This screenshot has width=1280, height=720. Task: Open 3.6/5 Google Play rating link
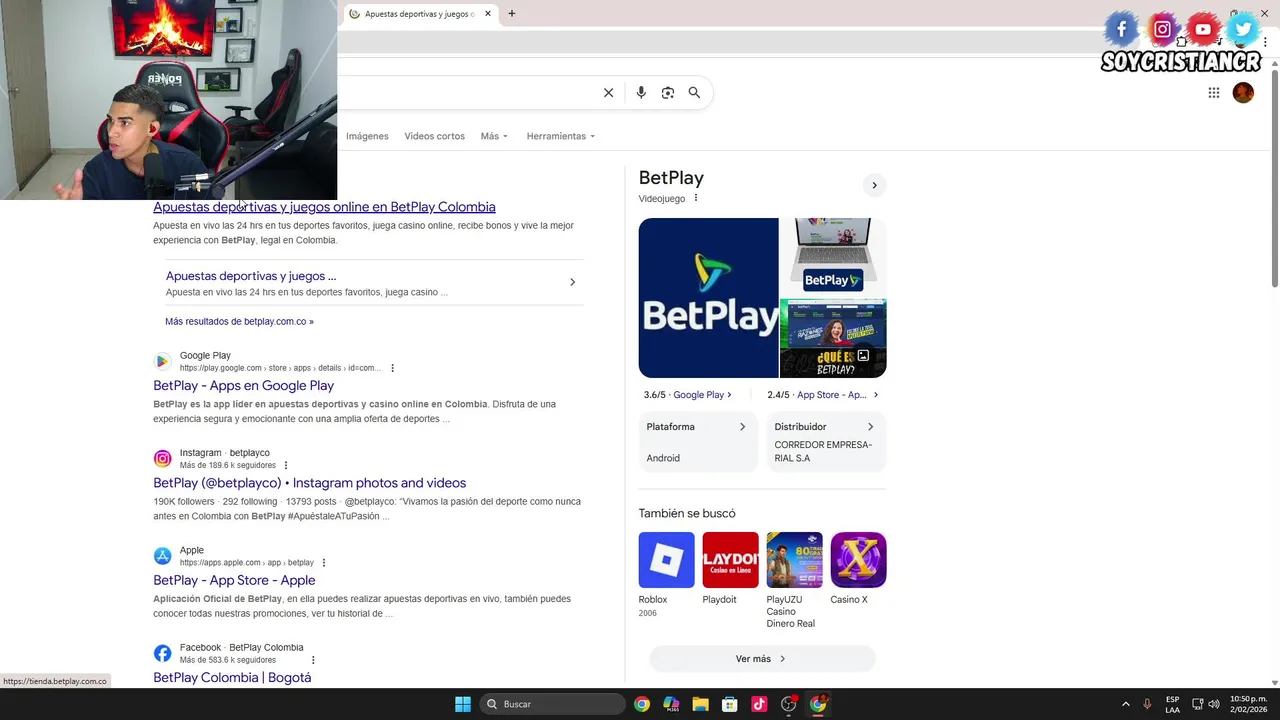pyautogui.click(x=688, y=395)
